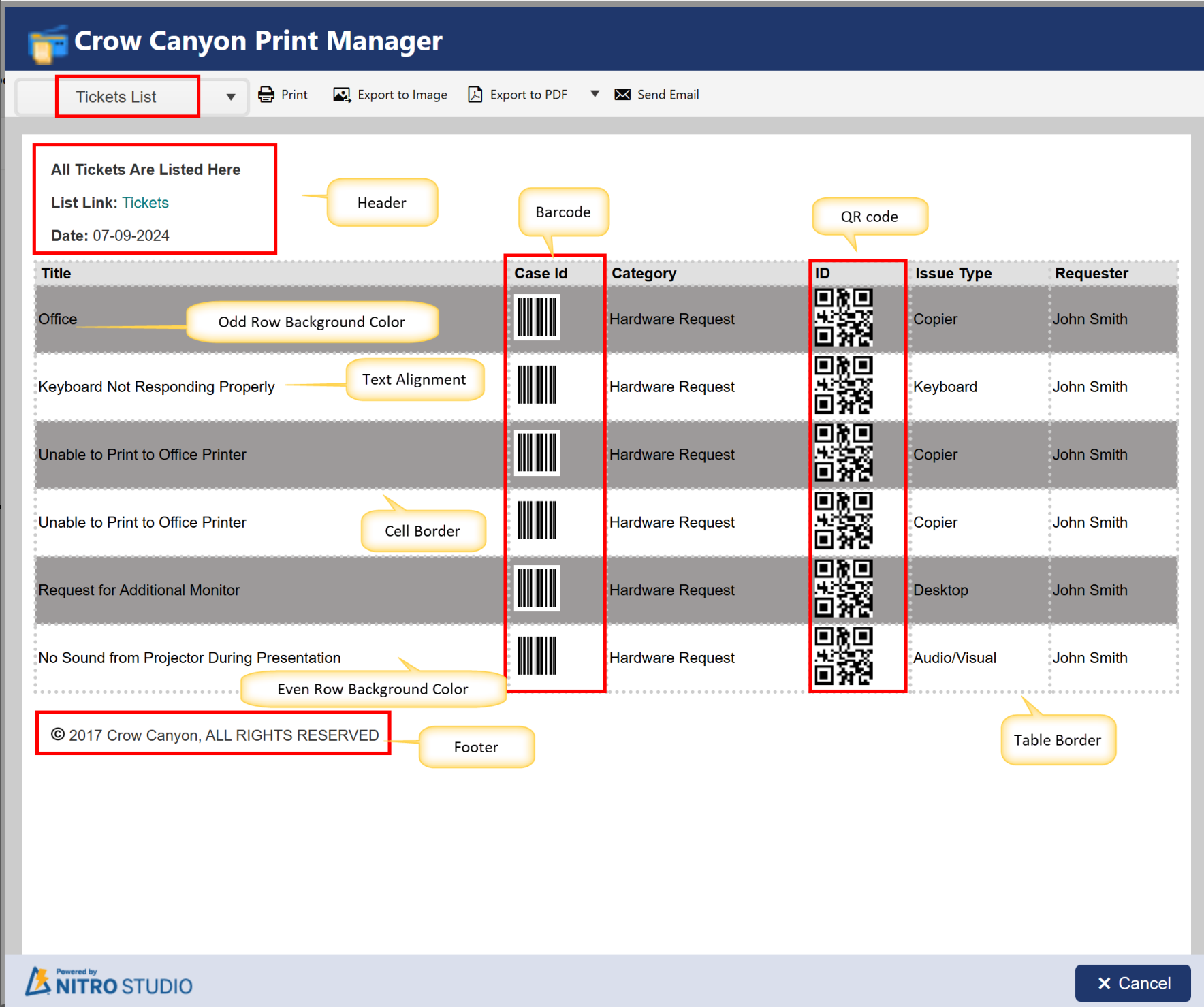The width and height of the screenshot is (1204, 1007).
Task: Click the Keyboard Not Responding row barcode
Action: 537,385
